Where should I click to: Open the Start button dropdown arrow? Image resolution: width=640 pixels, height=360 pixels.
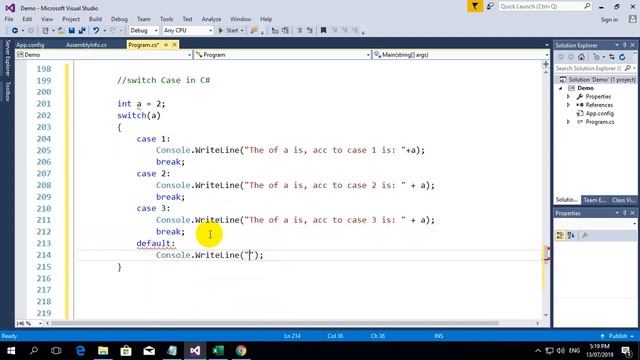pyautogui.click(x=242, y=31)
